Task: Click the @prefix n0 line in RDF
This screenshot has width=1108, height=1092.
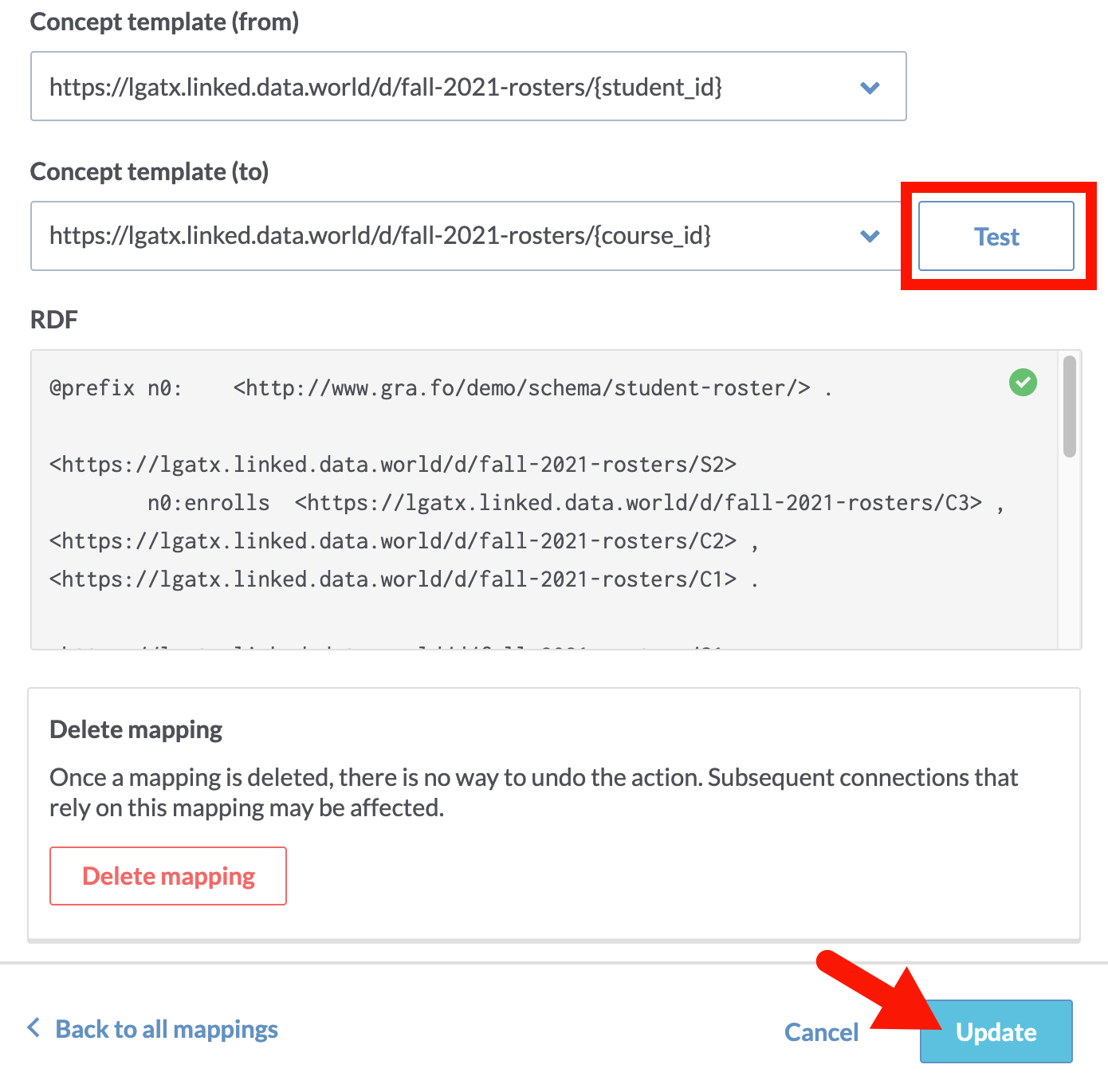Action: tap(441, 388)
